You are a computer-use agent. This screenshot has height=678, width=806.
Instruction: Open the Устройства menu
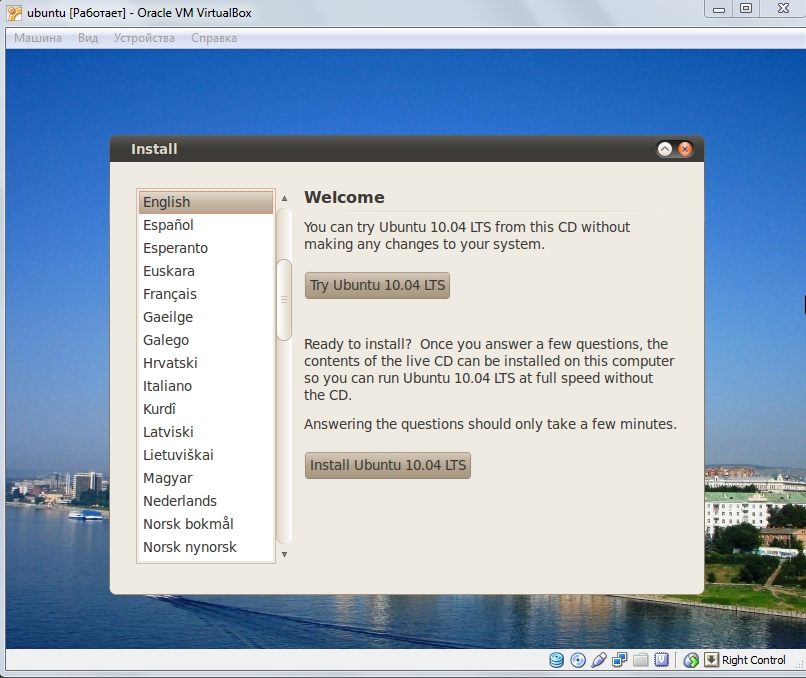click(x=144, y=38)
